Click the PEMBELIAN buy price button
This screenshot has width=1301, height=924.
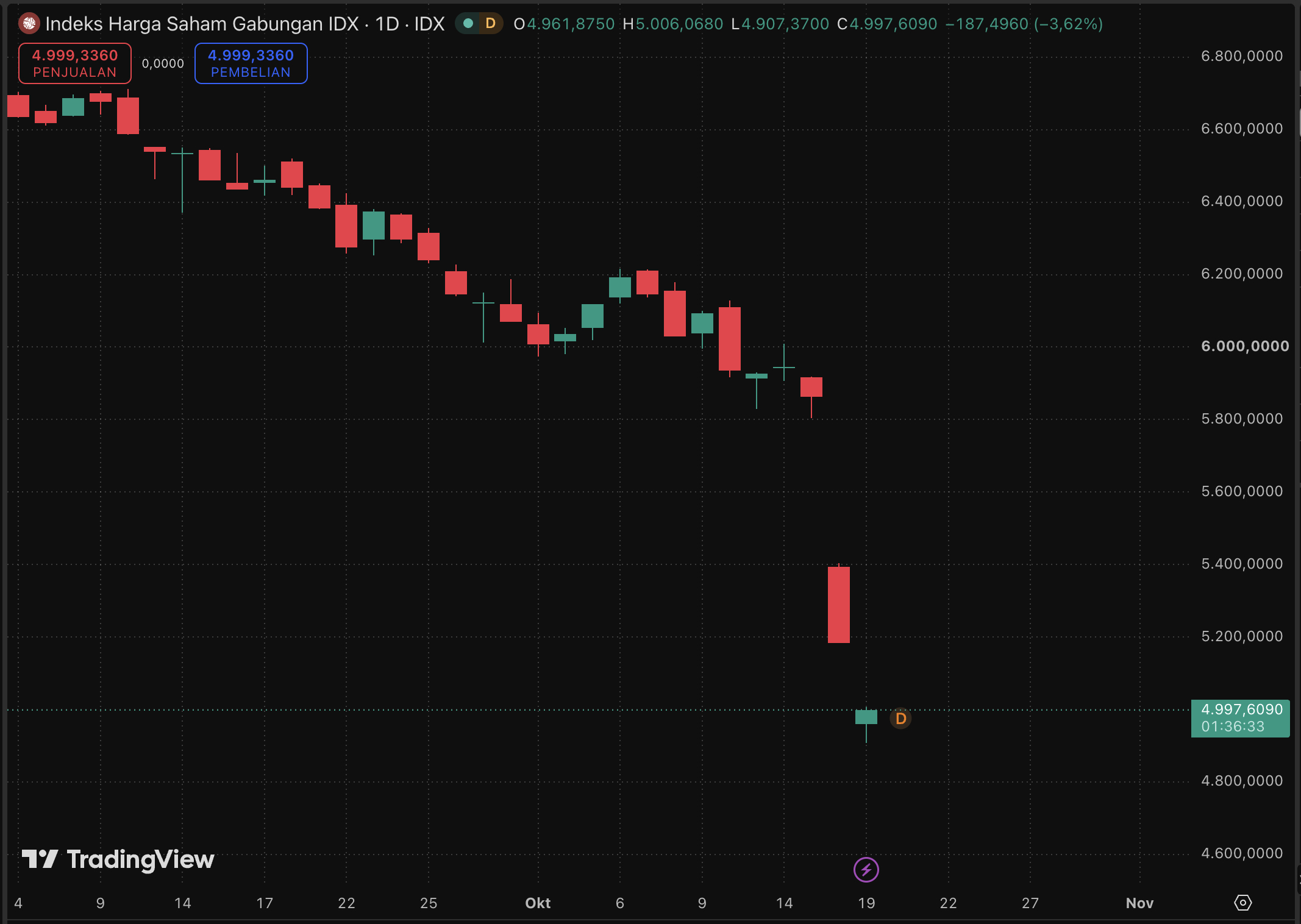(x=251, y=63)
